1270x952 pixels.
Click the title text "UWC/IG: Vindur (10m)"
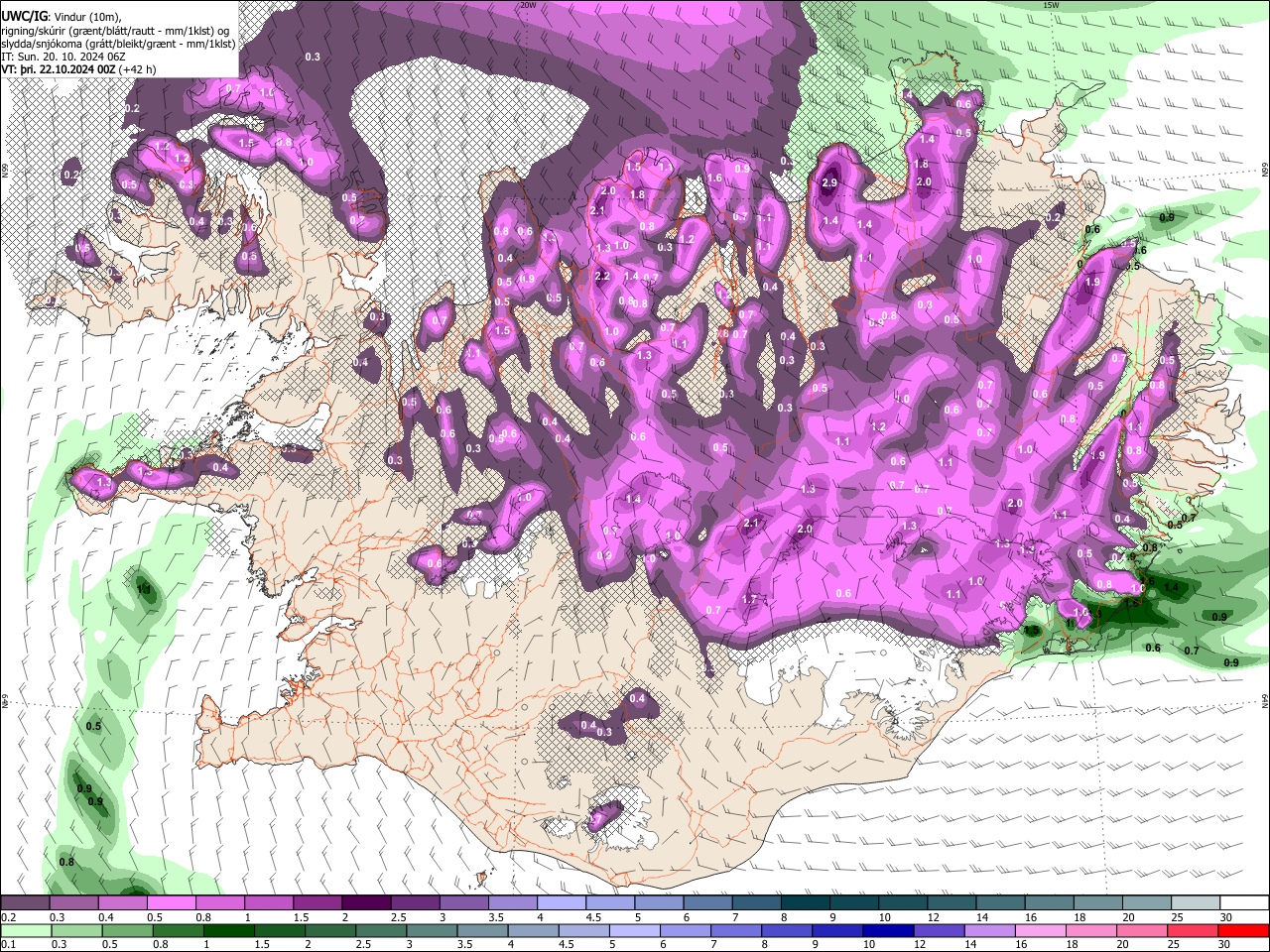pos(63,16)
